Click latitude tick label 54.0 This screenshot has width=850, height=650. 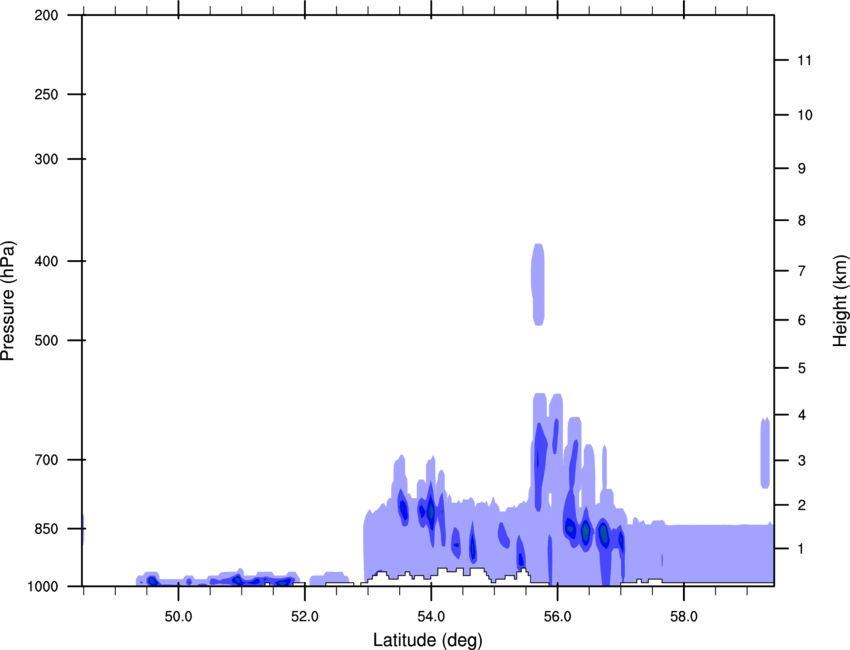pyautogui.click(x=432, y=617)
